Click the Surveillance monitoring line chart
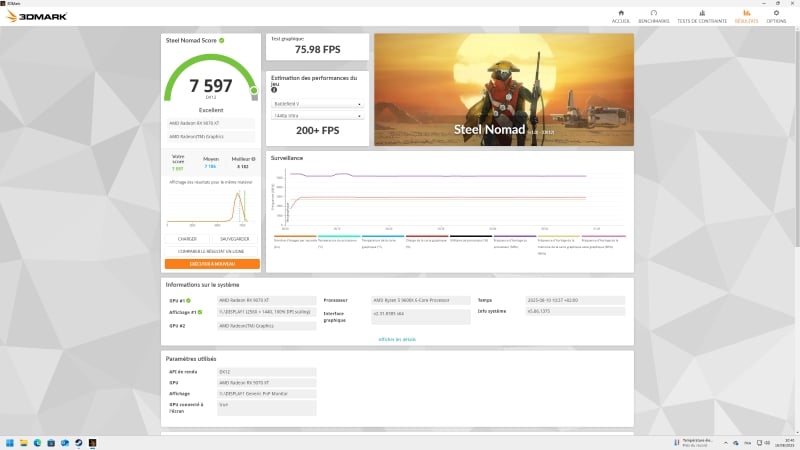 coord(449,198)
